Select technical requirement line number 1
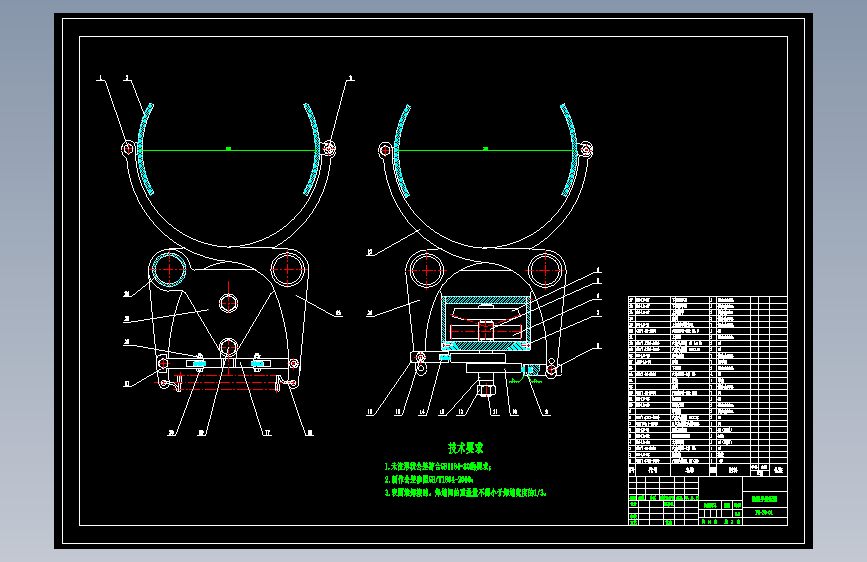Viewport: 867px width, 562px height. tap(438, 466)
